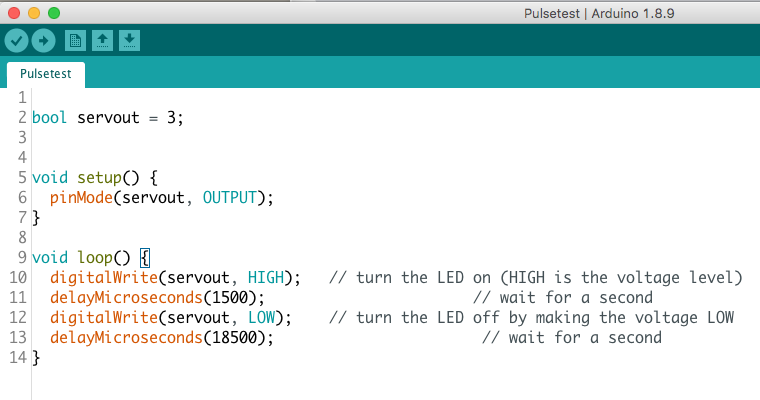This screenshot has width=760, height=400.
Task: Place cursor on the 'bool' keyword
Action: [49, 117]
